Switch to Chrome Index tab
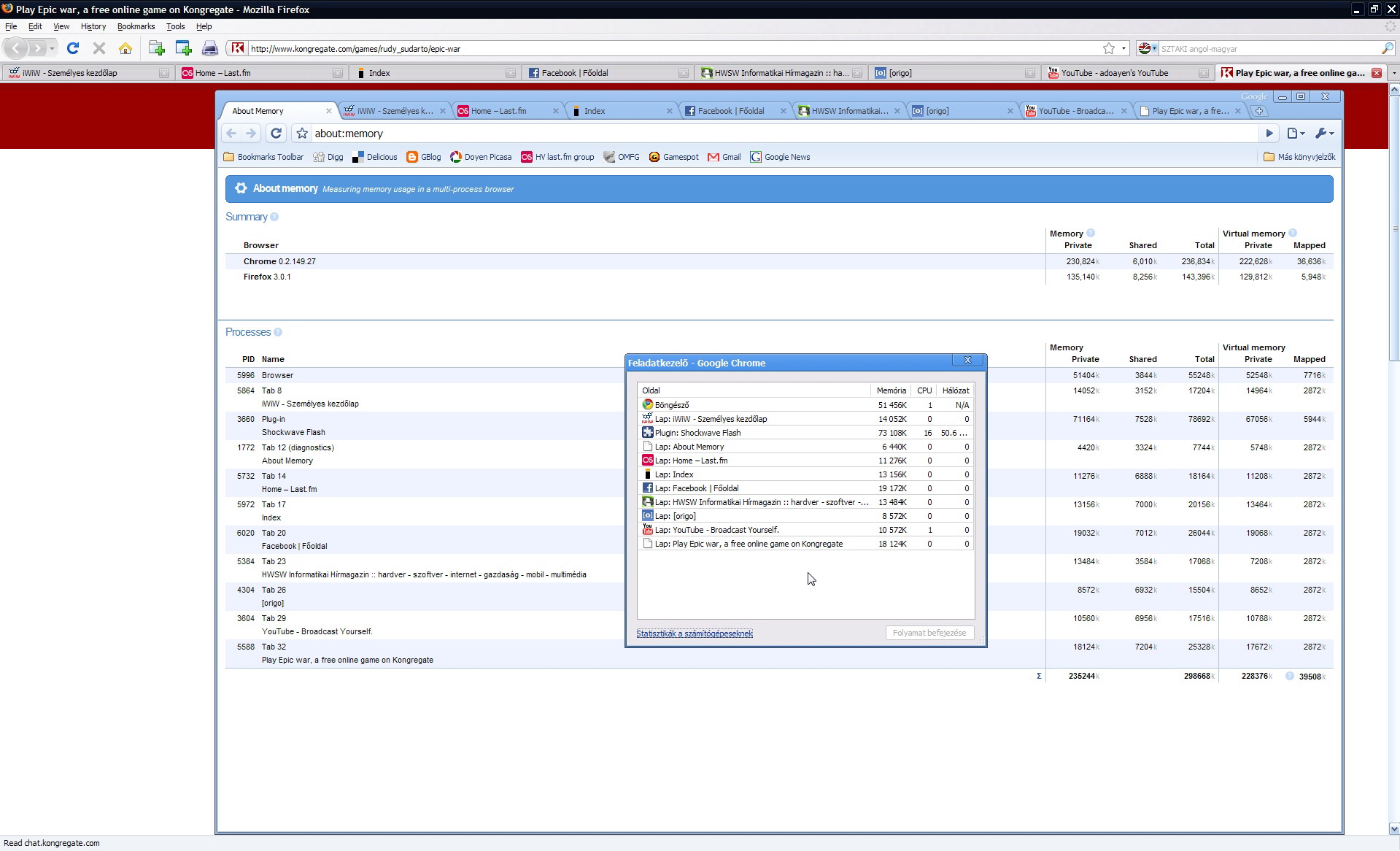1400x851 pixels. click(622, 111)
